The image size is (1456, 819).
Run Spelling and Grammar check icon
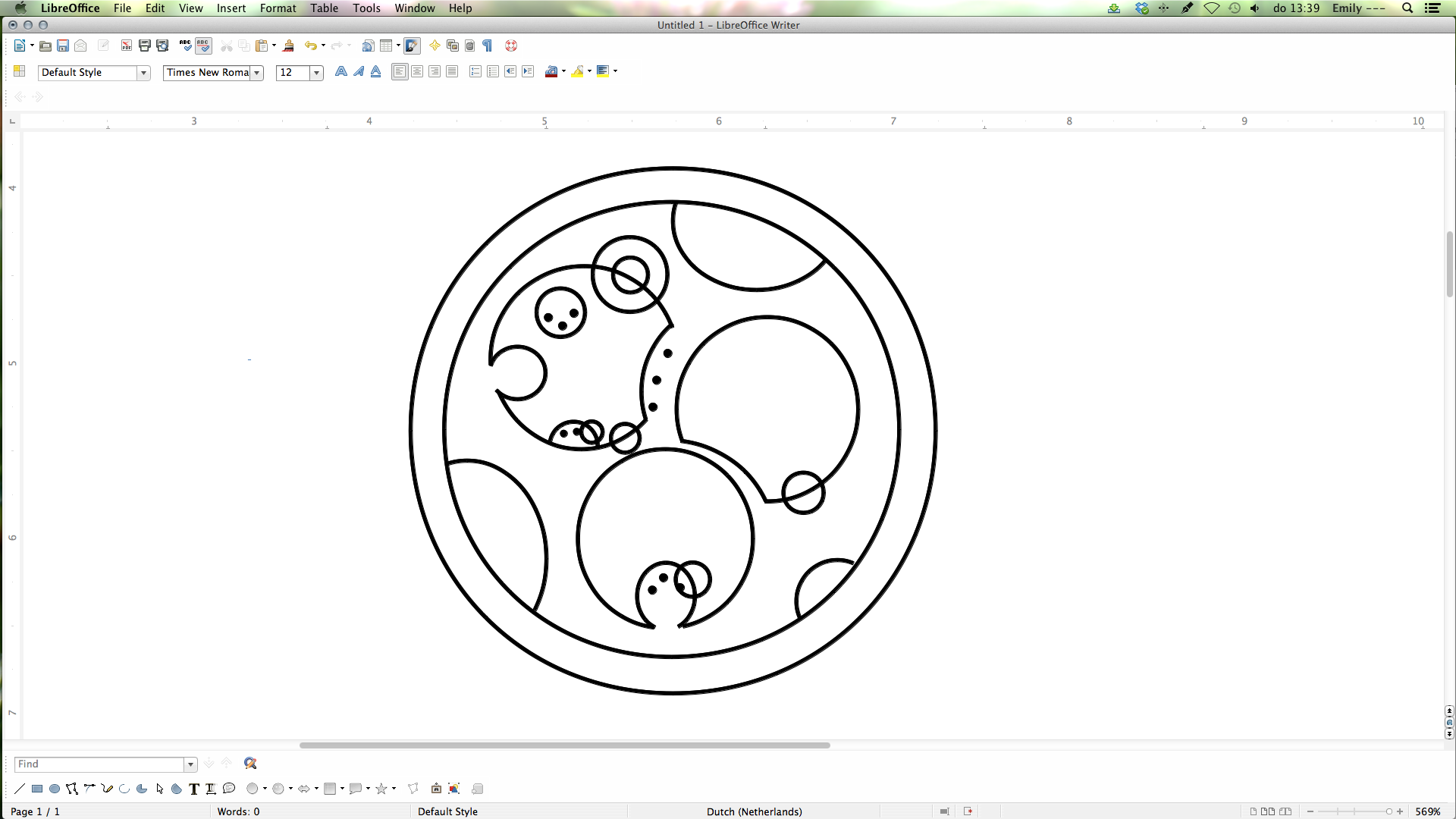pos(186,46)
